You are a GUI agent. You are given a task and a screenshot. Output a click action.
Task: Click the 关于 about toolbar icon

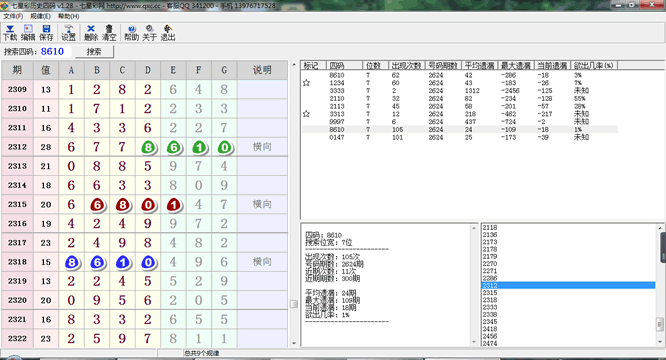(x=150, y=33)
